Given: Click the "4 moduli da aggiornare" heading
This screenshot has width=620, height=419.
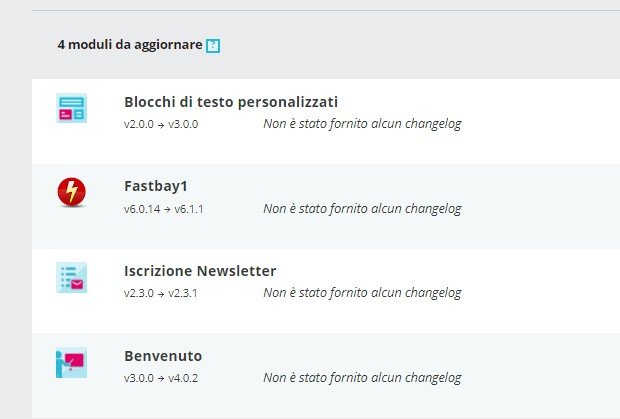Looking at the screenshot, I should 130,45.
